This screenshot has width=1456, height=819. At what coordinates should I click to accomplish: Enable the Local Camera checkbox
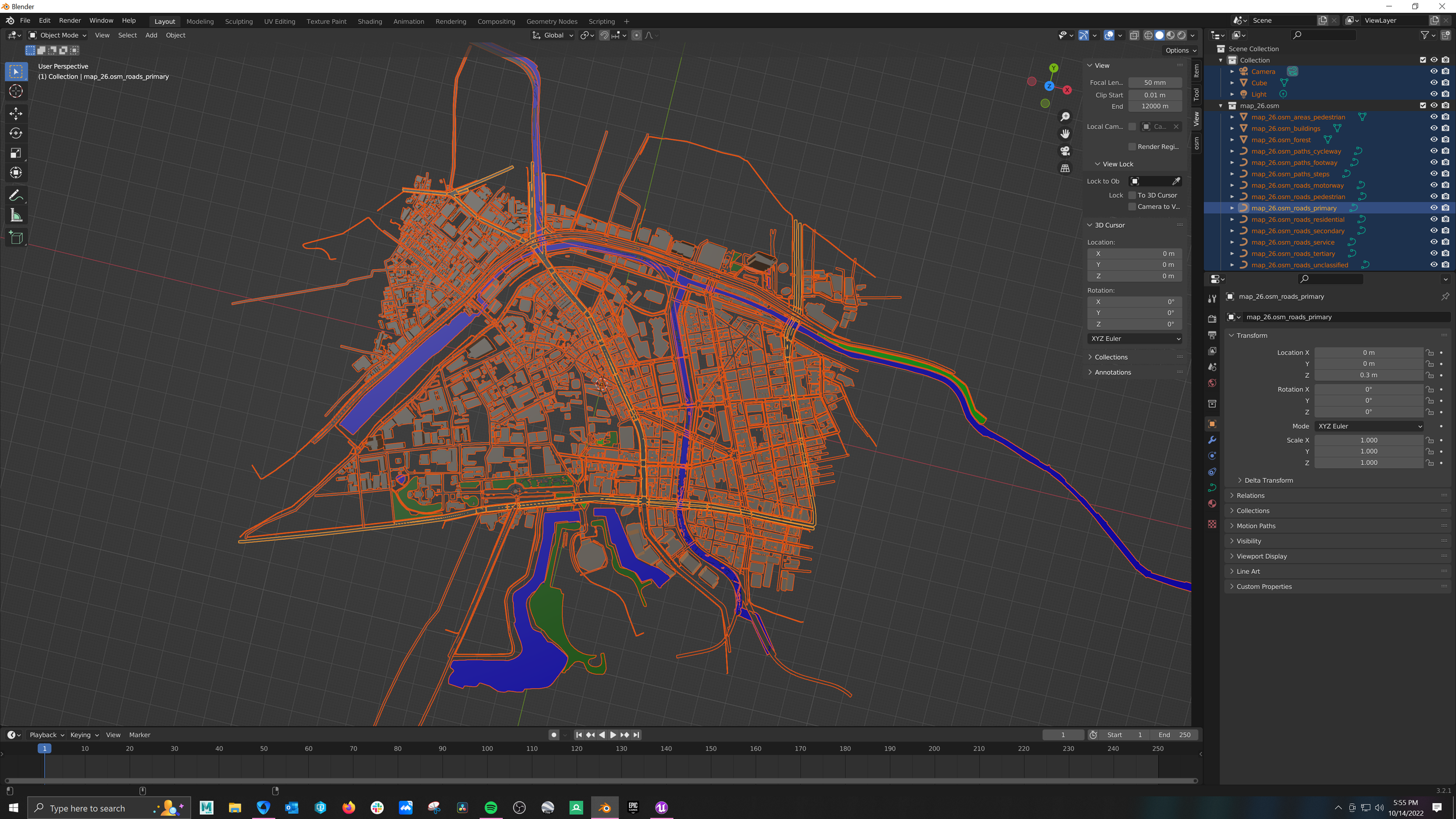[x=1132, y=126]
